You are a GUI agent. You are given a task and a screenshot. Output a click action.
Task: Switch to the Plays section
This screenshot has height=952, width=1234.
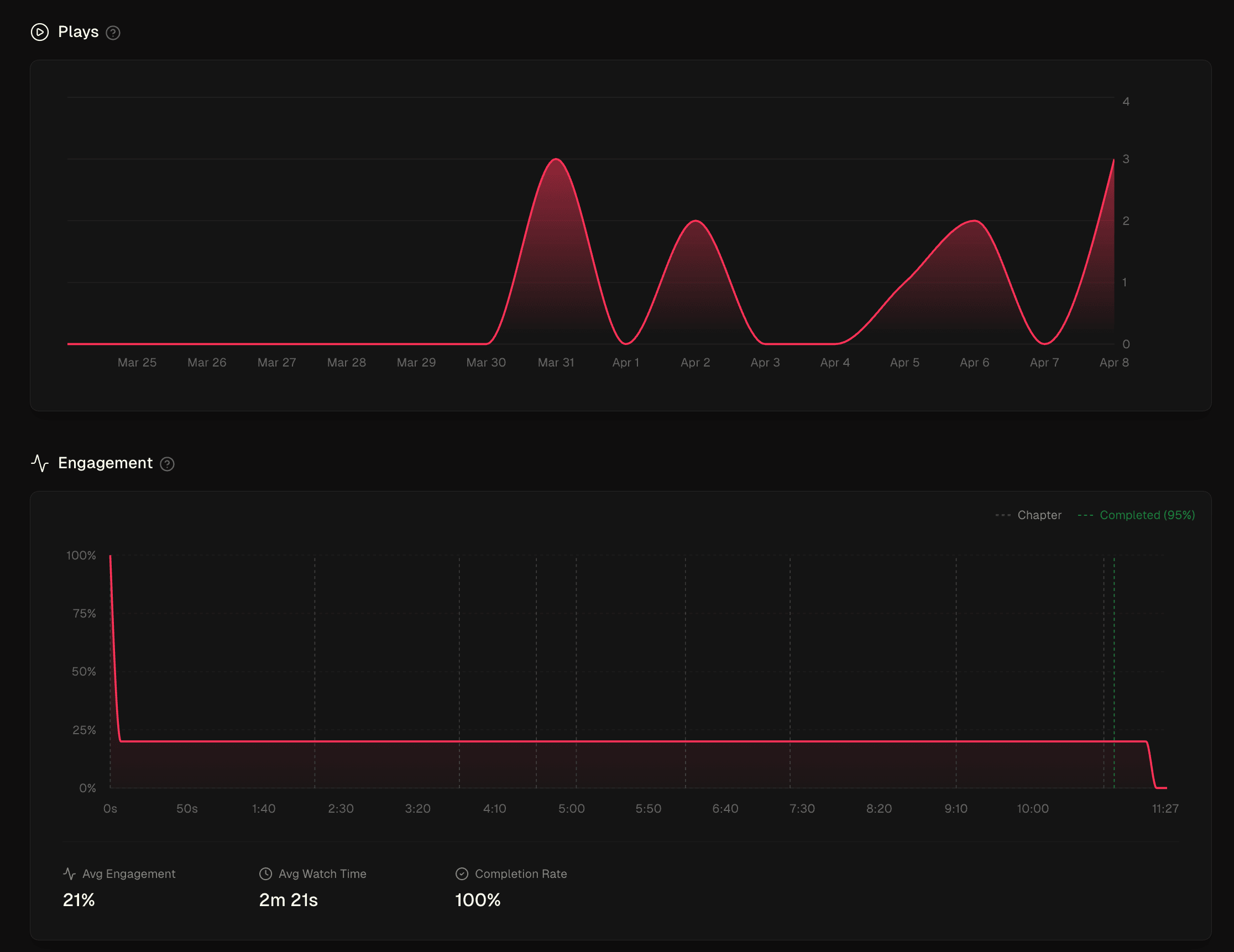79,32
